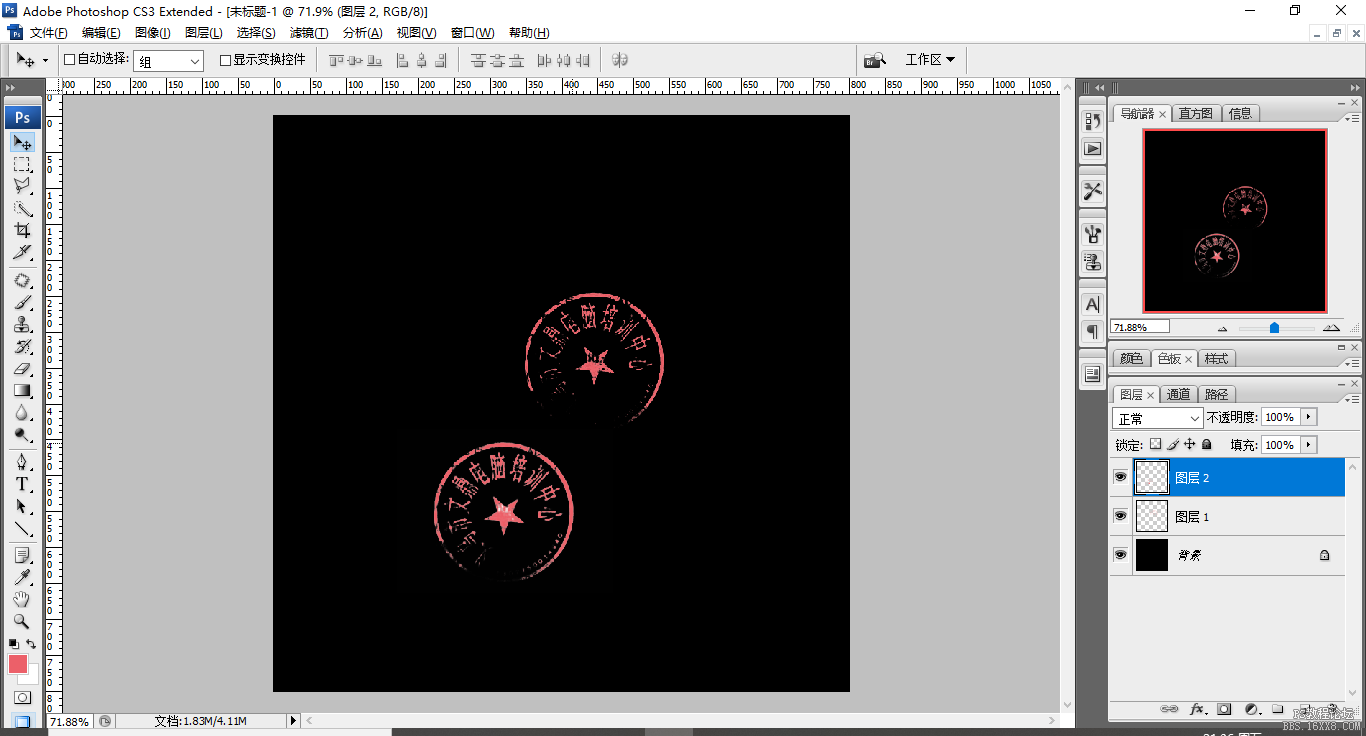Hide 背景 layer with eye icon
Screen dimensions: 1366x736
click(x=1121, y=554)
